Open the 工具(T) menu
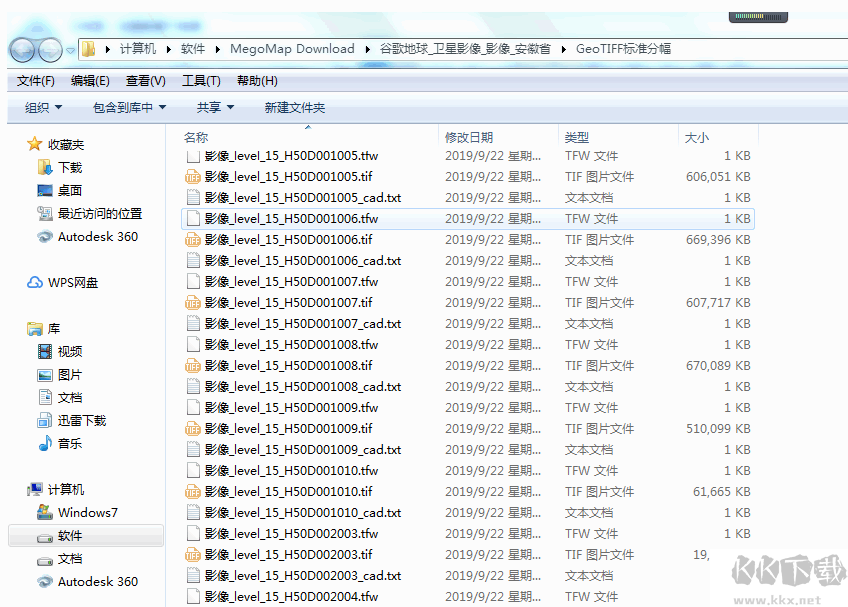This screenshot has width=848, height=607. click(201, 81)
